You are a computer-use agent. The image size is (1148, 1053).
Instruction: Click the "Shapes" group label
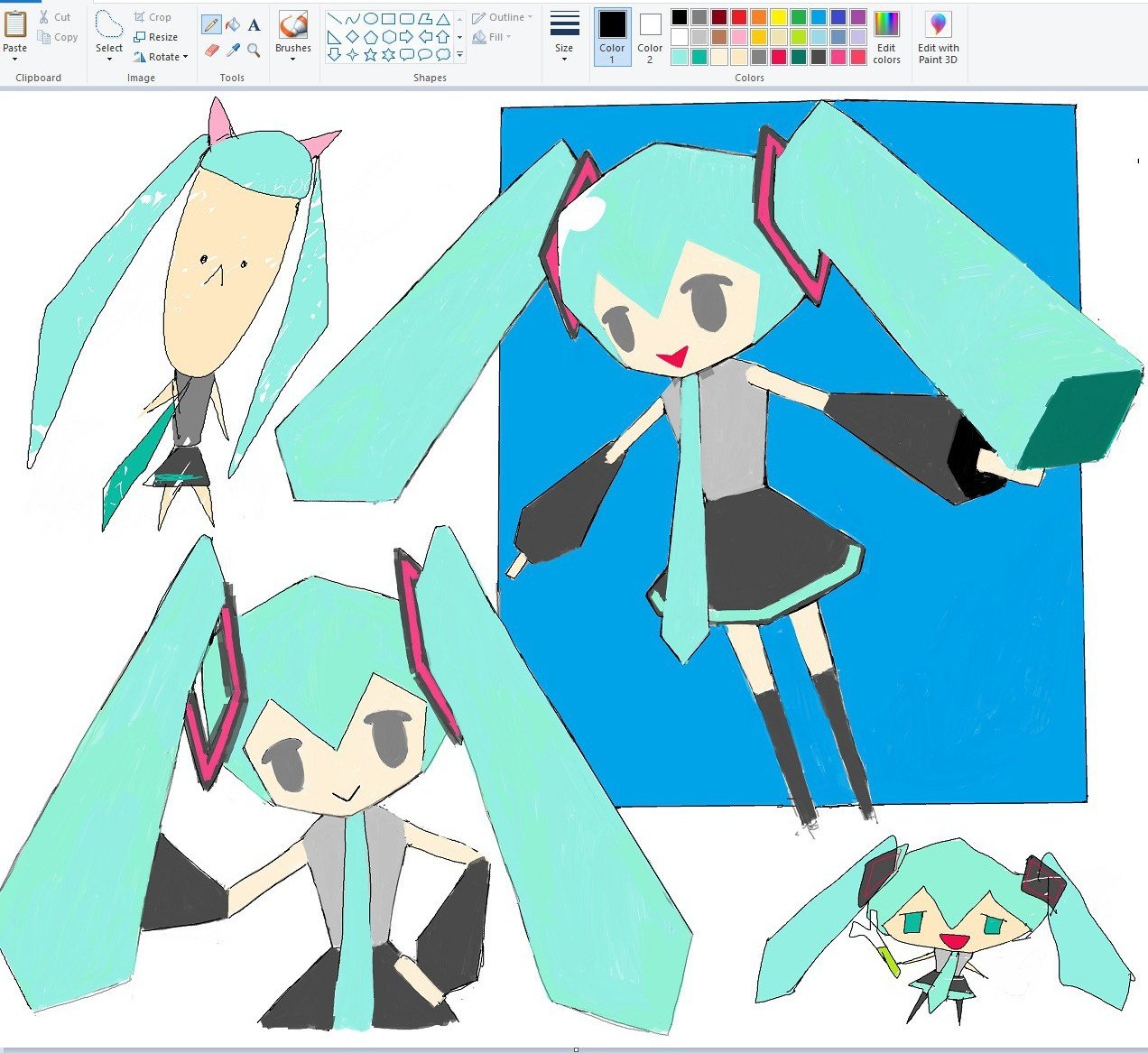(430, 78)
